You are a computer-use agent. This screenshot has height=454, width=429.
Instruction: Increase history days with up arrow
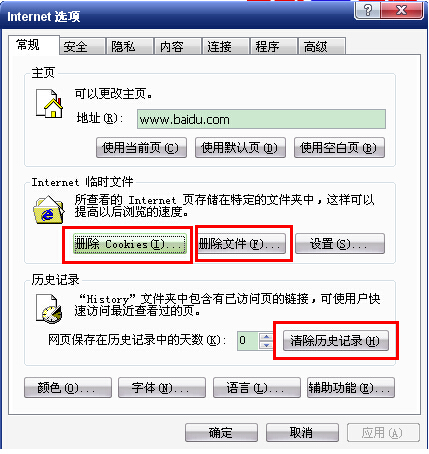click(266, 337)
